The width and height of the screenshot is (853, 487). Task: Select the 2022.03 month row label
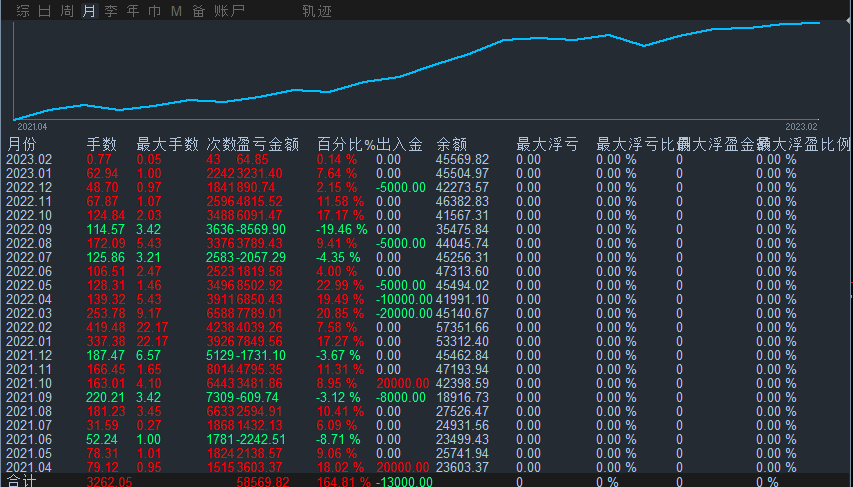[29, 313]
